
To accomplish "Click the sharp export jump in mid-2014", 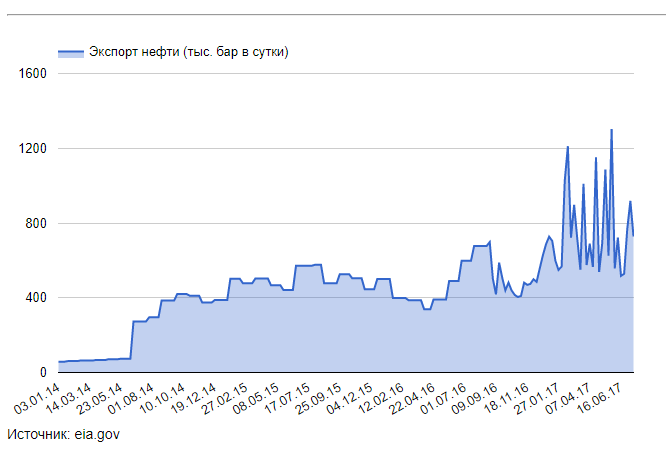I will pyautogui.click(x=132, y=340).
